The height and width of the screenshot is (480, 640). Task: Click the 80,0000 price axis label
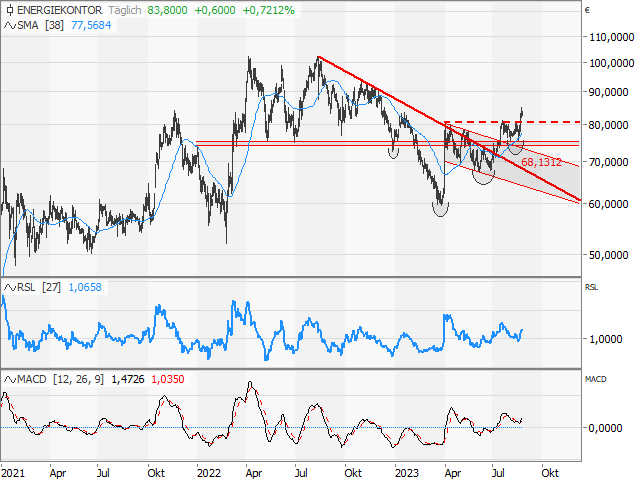tap(611, 125)
